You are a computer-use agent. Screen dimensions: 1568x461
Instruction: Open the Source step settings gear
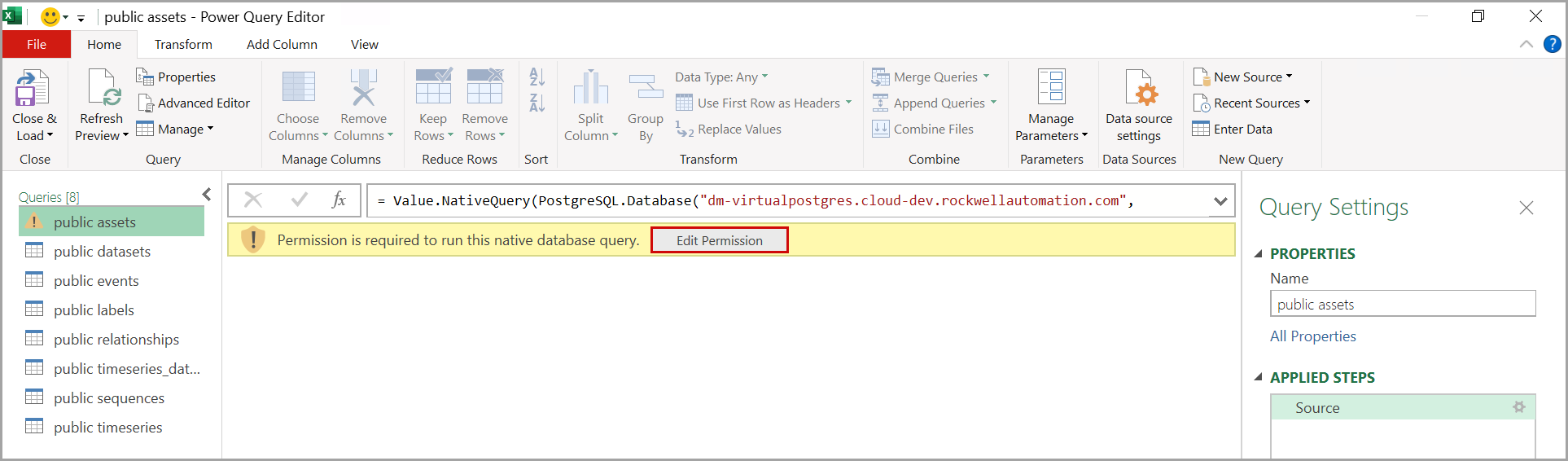click(x=1518, y=407)
